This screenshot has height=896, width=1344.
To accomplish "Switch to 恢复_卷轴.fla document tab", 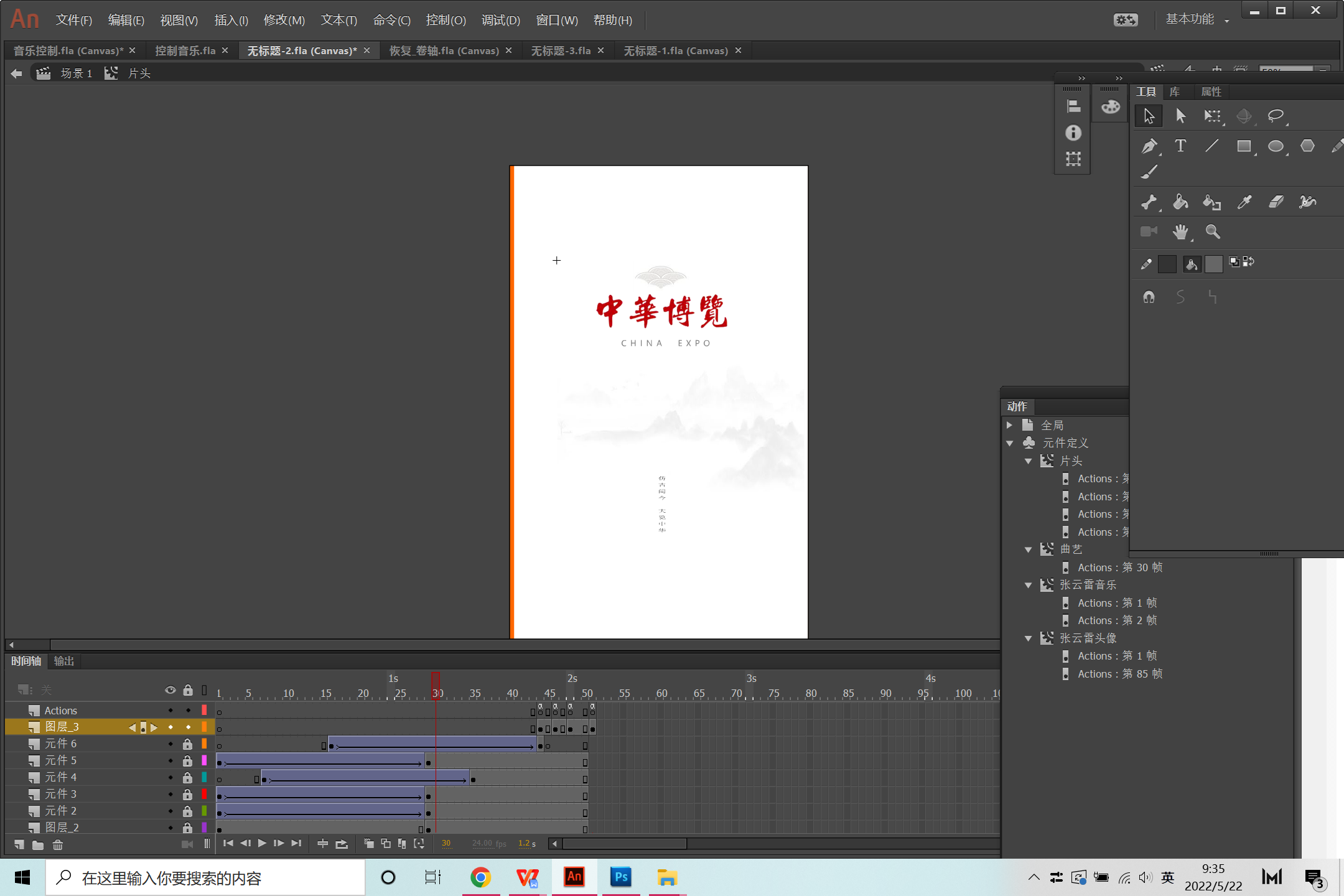I will pos(444,50).
